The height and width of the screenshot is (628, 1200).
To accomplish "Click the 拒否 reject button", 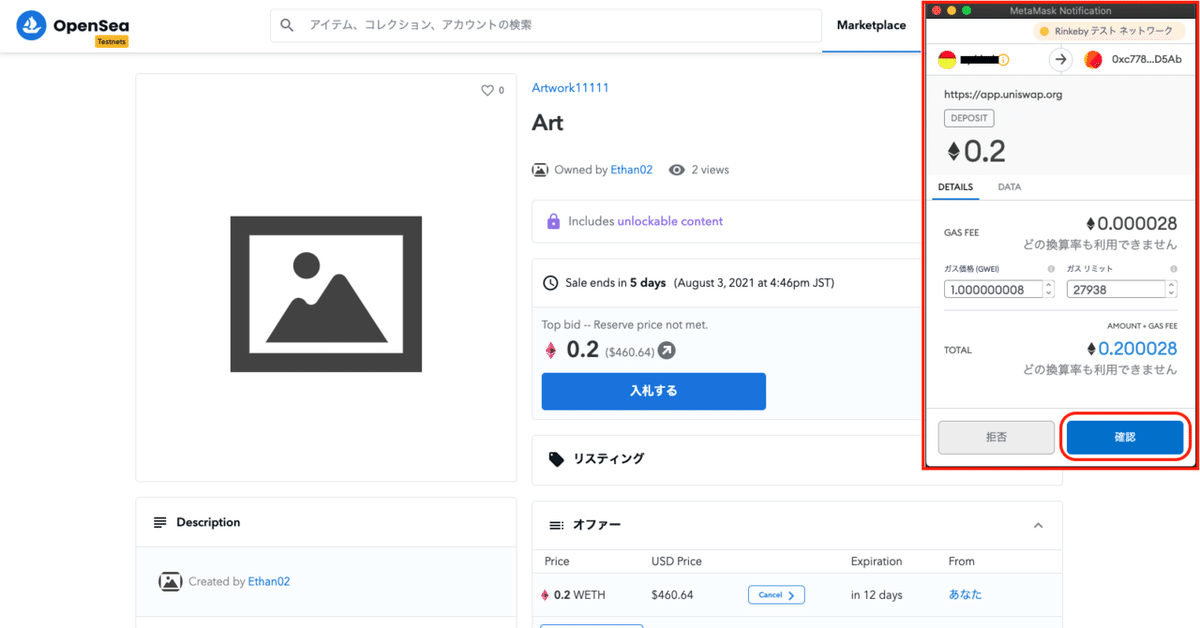I will [x=996, y=438].
